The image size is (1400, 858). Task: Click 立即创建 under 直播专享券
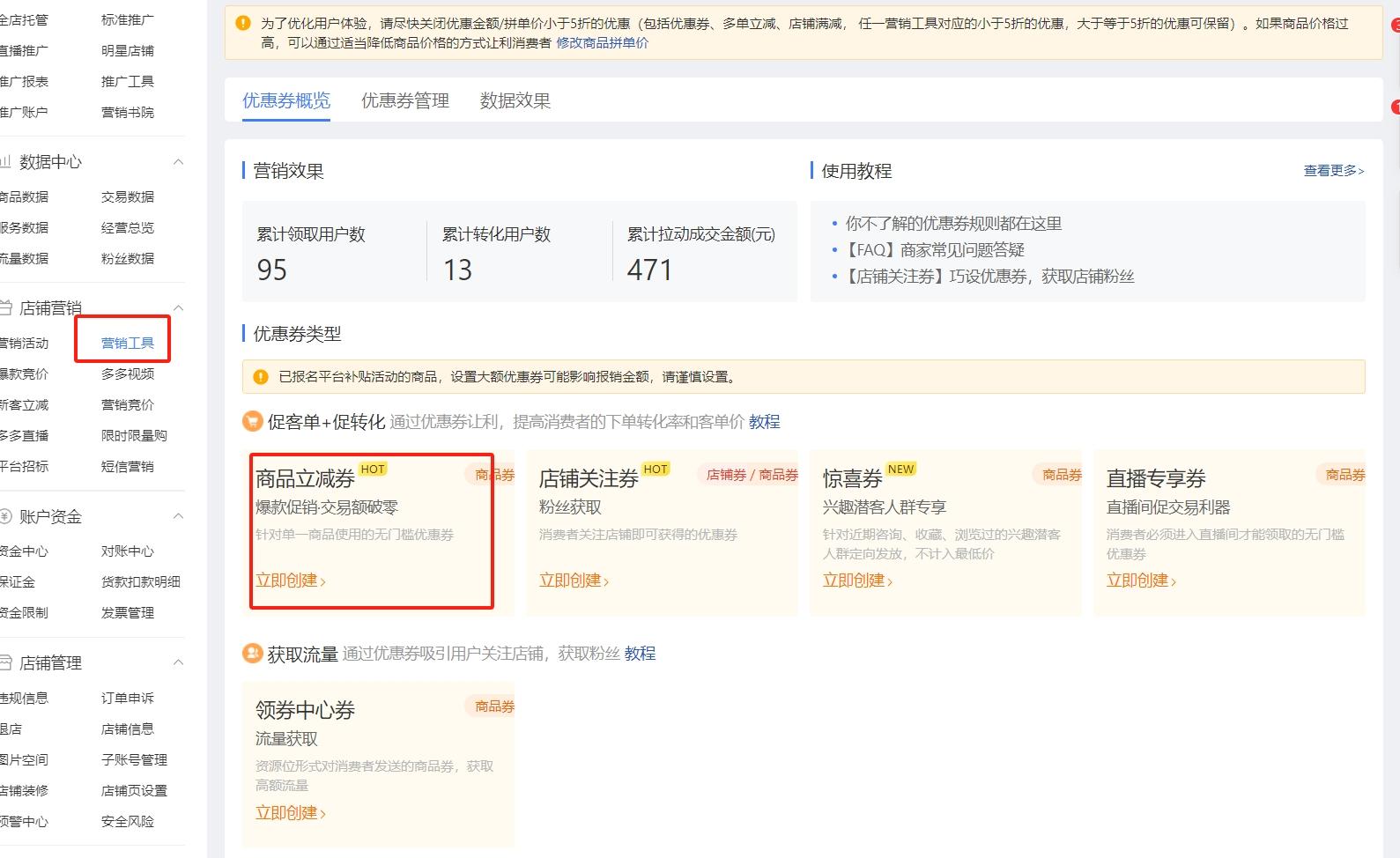[x=1142, y=581]
